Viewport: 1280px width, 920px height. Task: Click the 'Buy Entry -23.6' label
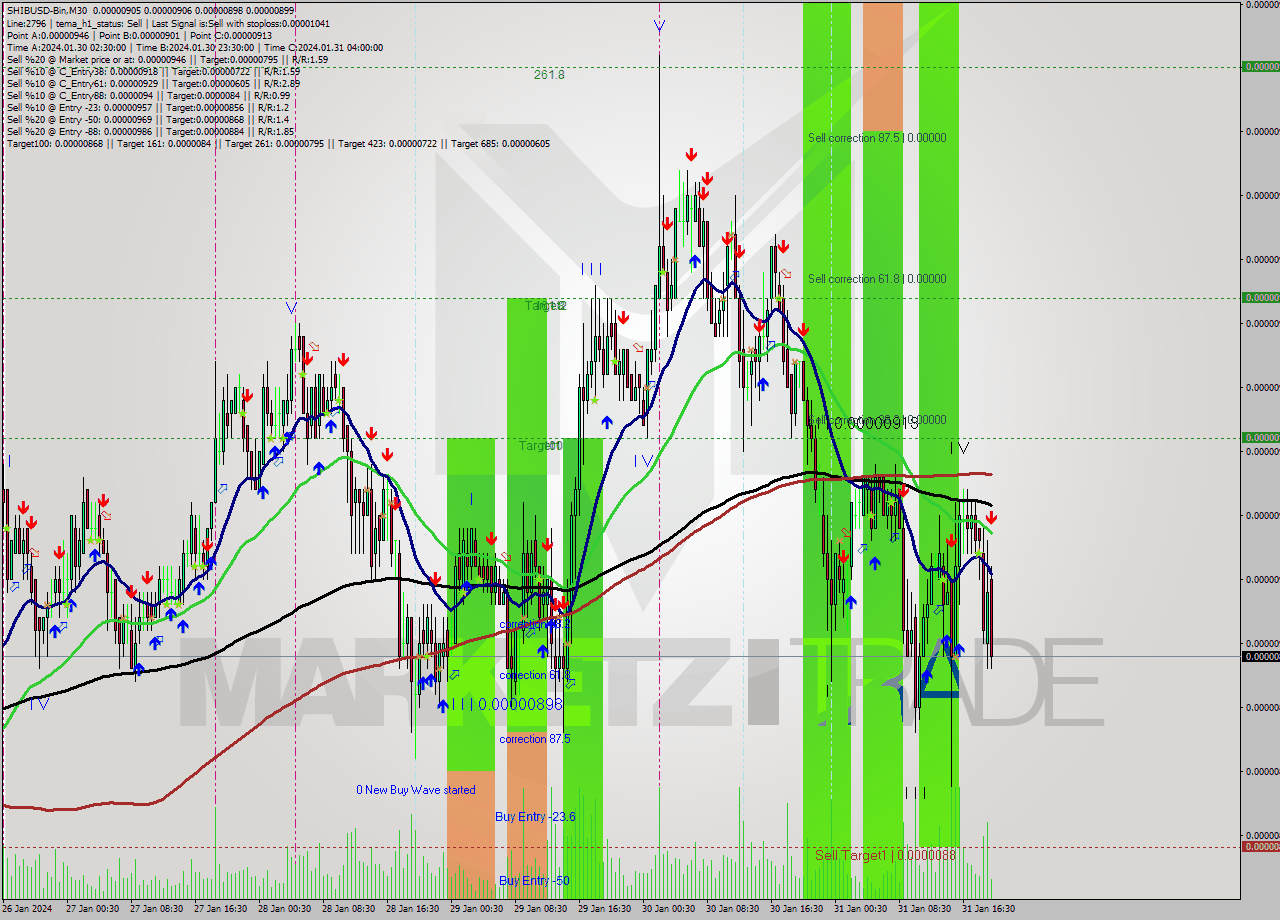pyautogui.click(x=535, y=817)
